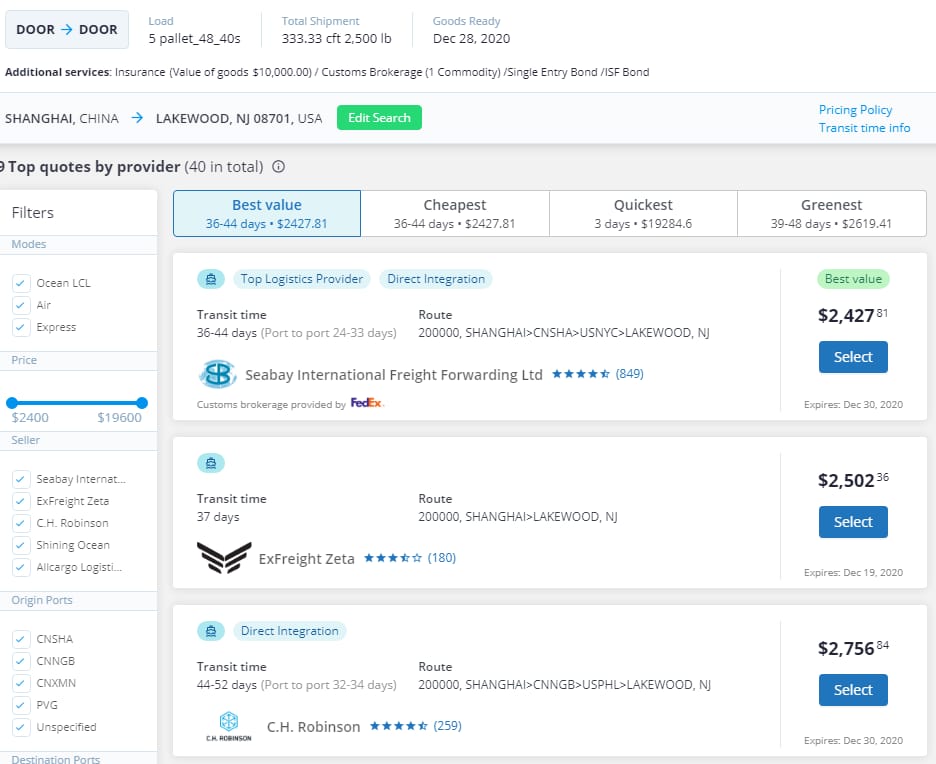Click the Modes filter section header
Image resolution: width=936 pixels, height=764 pixels.
(x=78, y=244)
